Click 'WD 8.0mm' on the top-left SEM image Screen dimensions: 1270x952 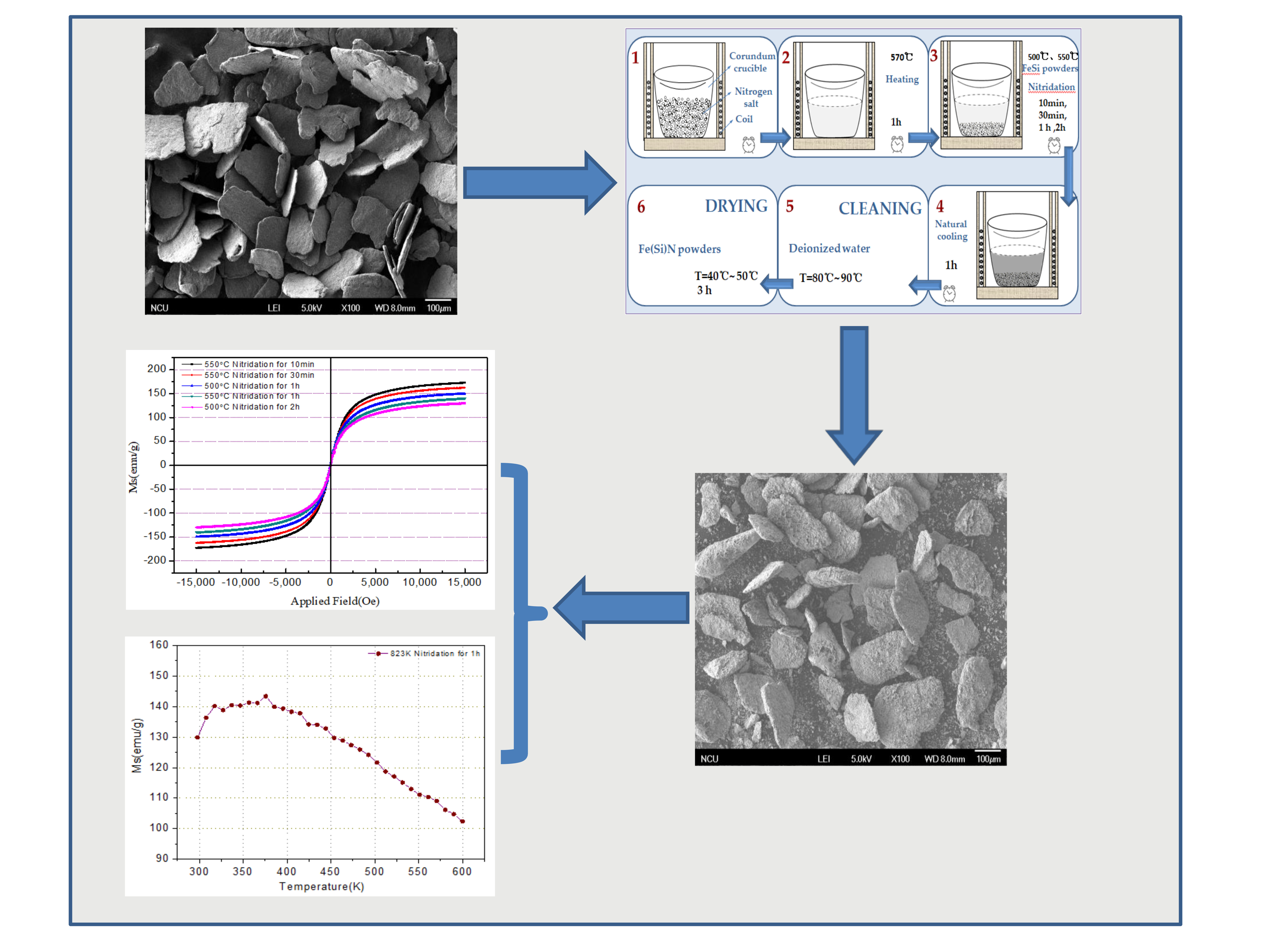[395, 308]
